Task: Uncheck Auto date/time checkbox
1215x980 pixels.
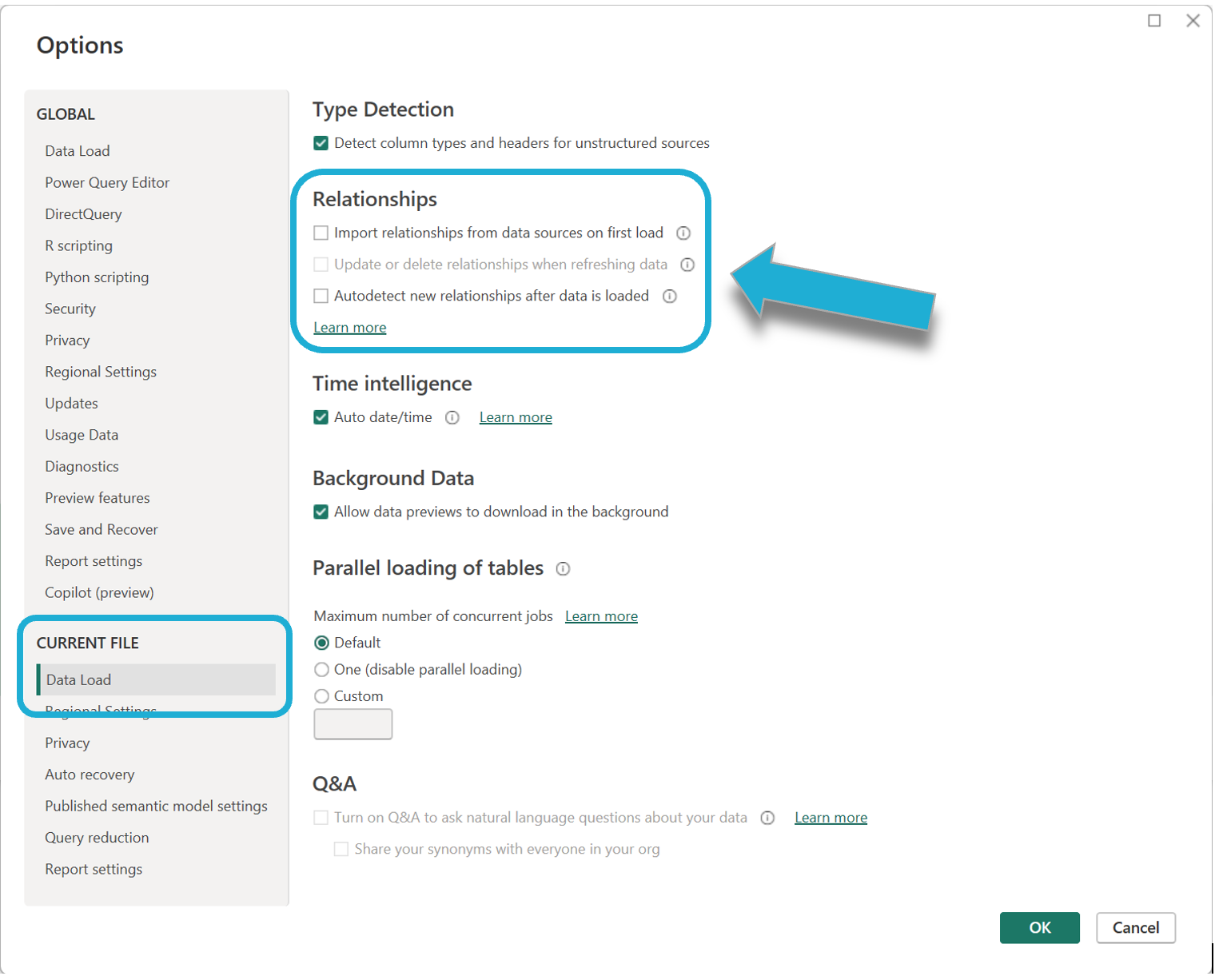Action: click(x=321, y=418)
